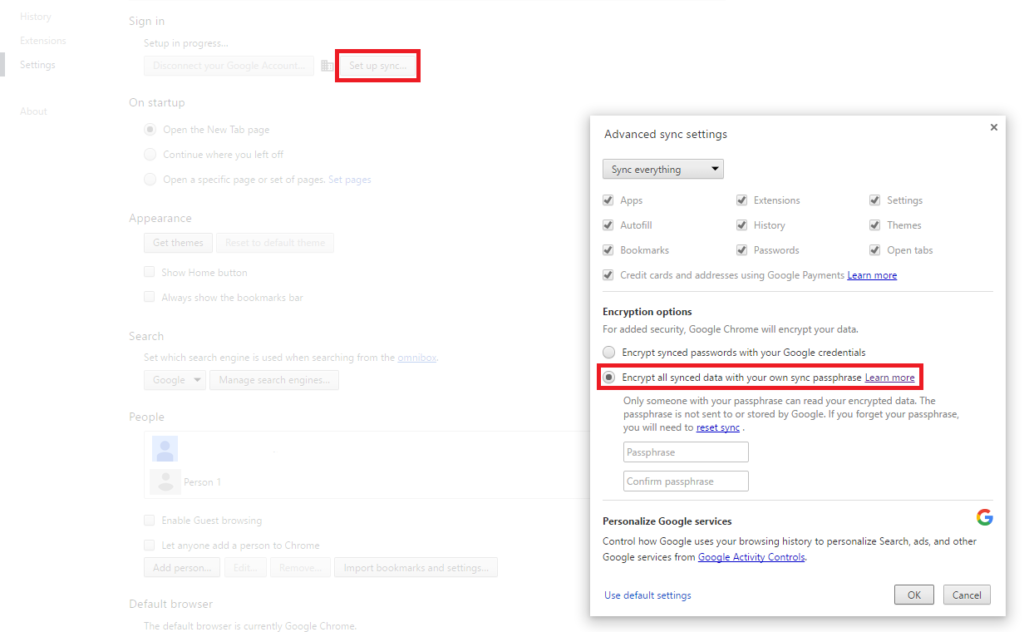Image resolution: width=1024 pixels, height=632 pixels.
Task: Enable Always show the bookmarks bar
Action: point(150,297)
